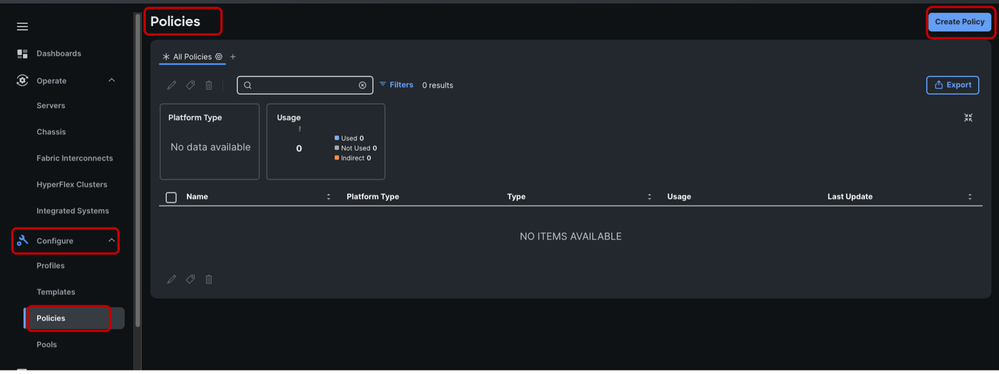Click the Filters funnel icon
999x374 pixels.
[x=383, y=84]
